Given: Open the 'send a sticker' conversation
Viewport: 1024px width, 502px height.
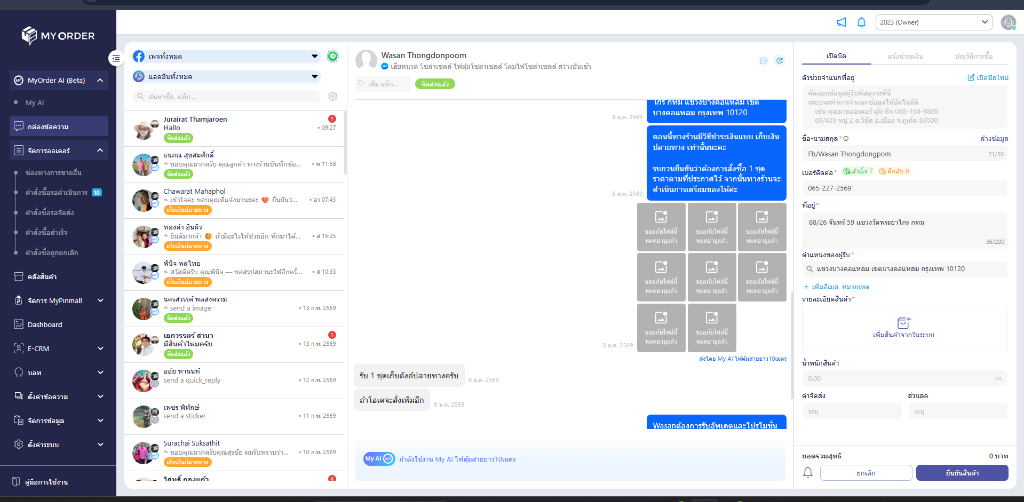Looking at the screenshot, I should coord(234,416).
